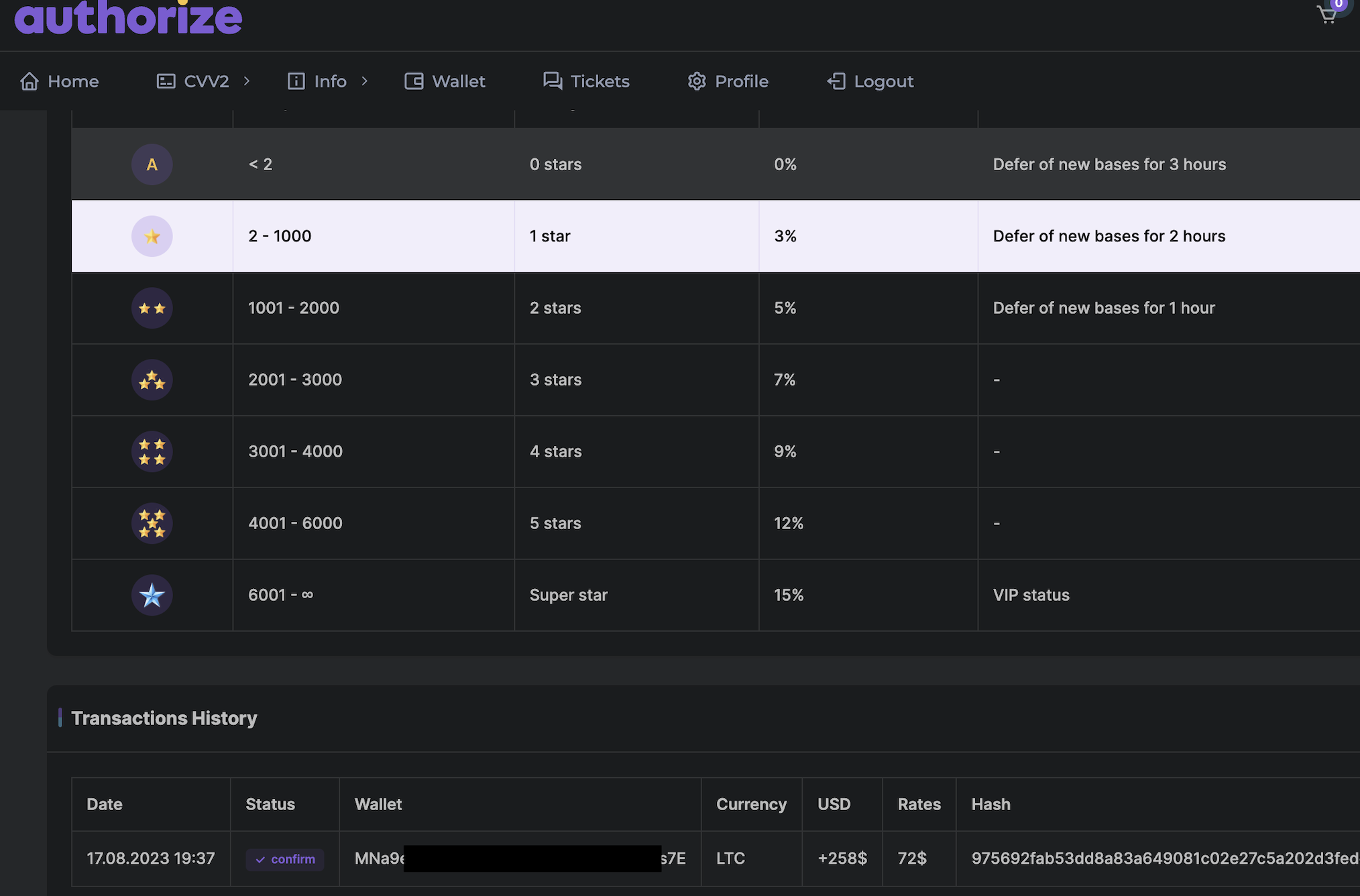1360x896 pixels.
Task: Click the single gold star badge
Action: click(152, 236)
